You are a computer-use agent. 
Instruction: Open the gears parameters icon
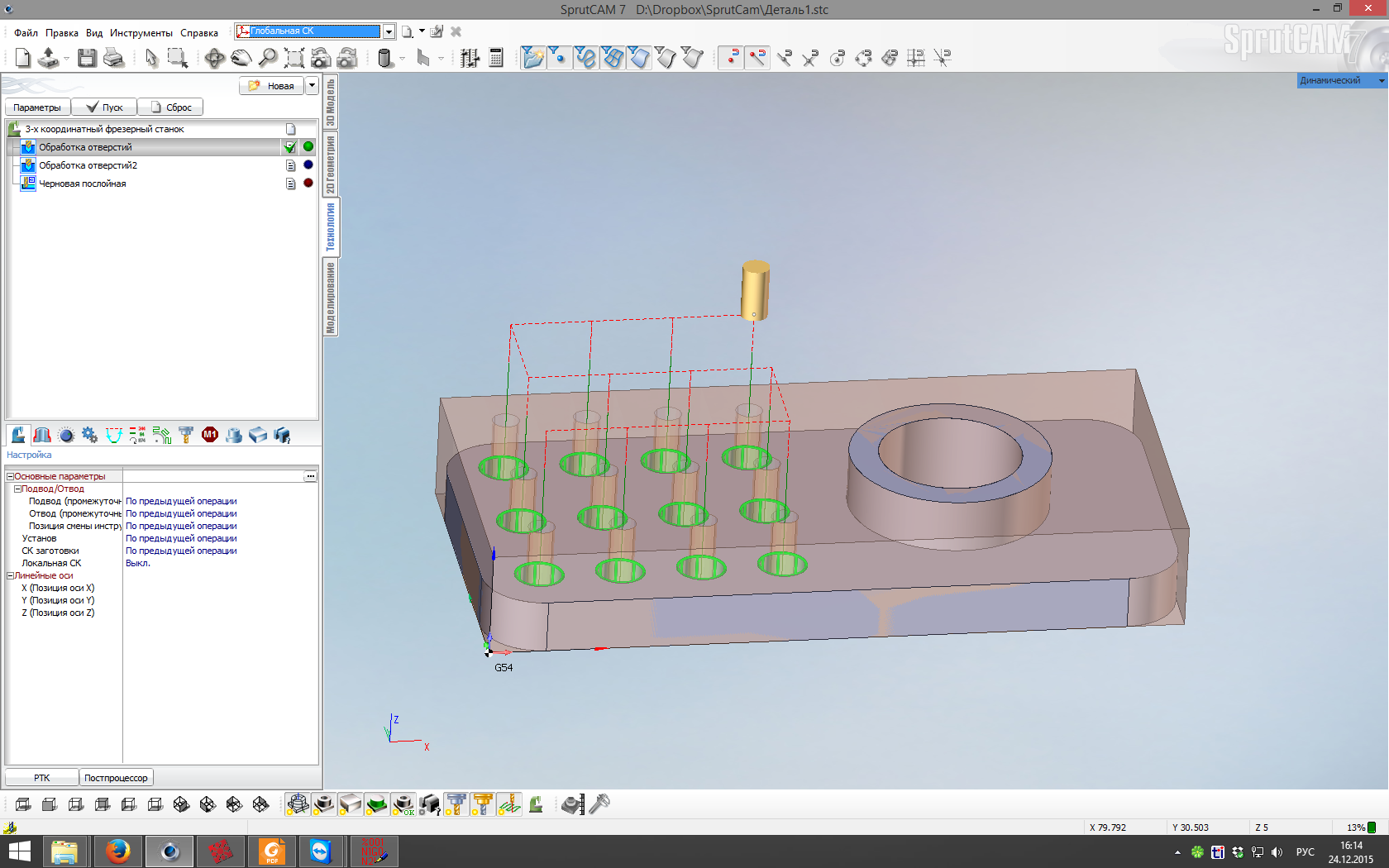89,435
